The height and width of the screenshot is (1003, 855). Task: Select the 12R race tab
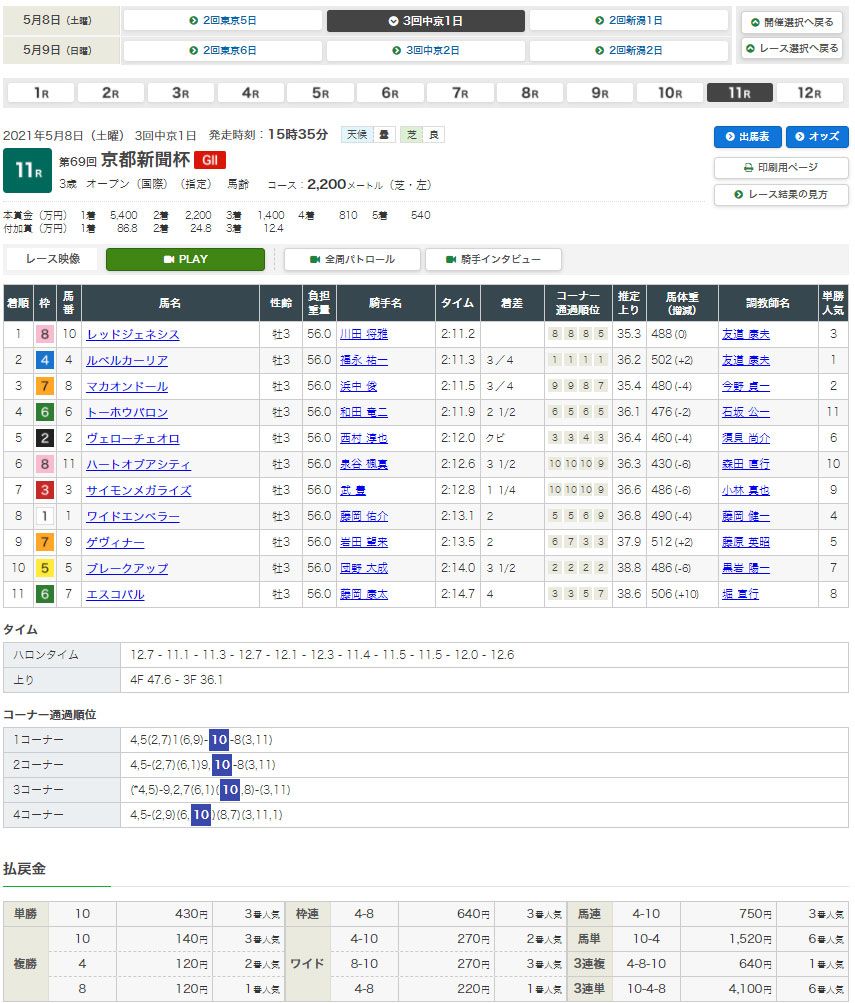click(809, 93)
